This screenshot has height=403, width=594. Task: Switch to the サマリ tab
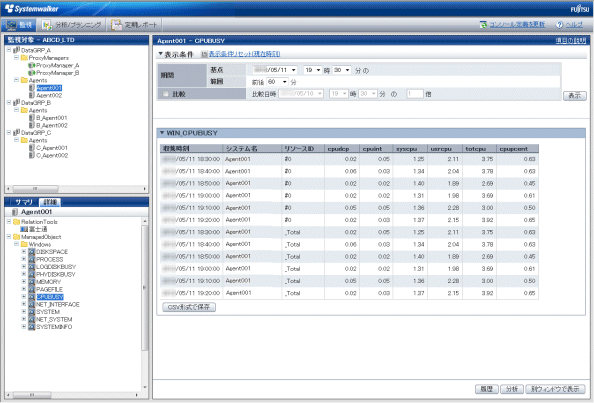24,202
